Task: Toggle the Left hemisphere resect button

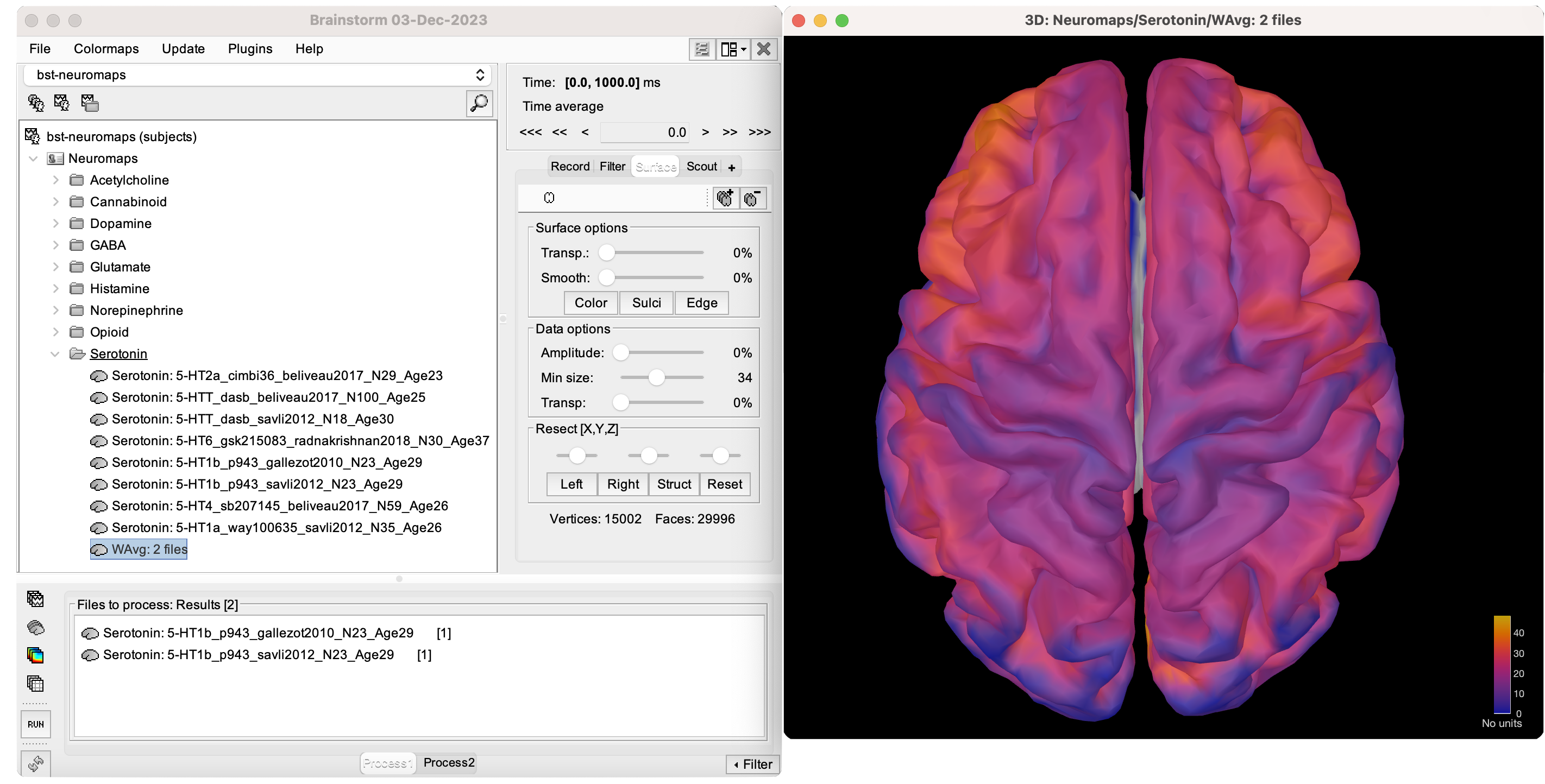Action: (571, 484)
